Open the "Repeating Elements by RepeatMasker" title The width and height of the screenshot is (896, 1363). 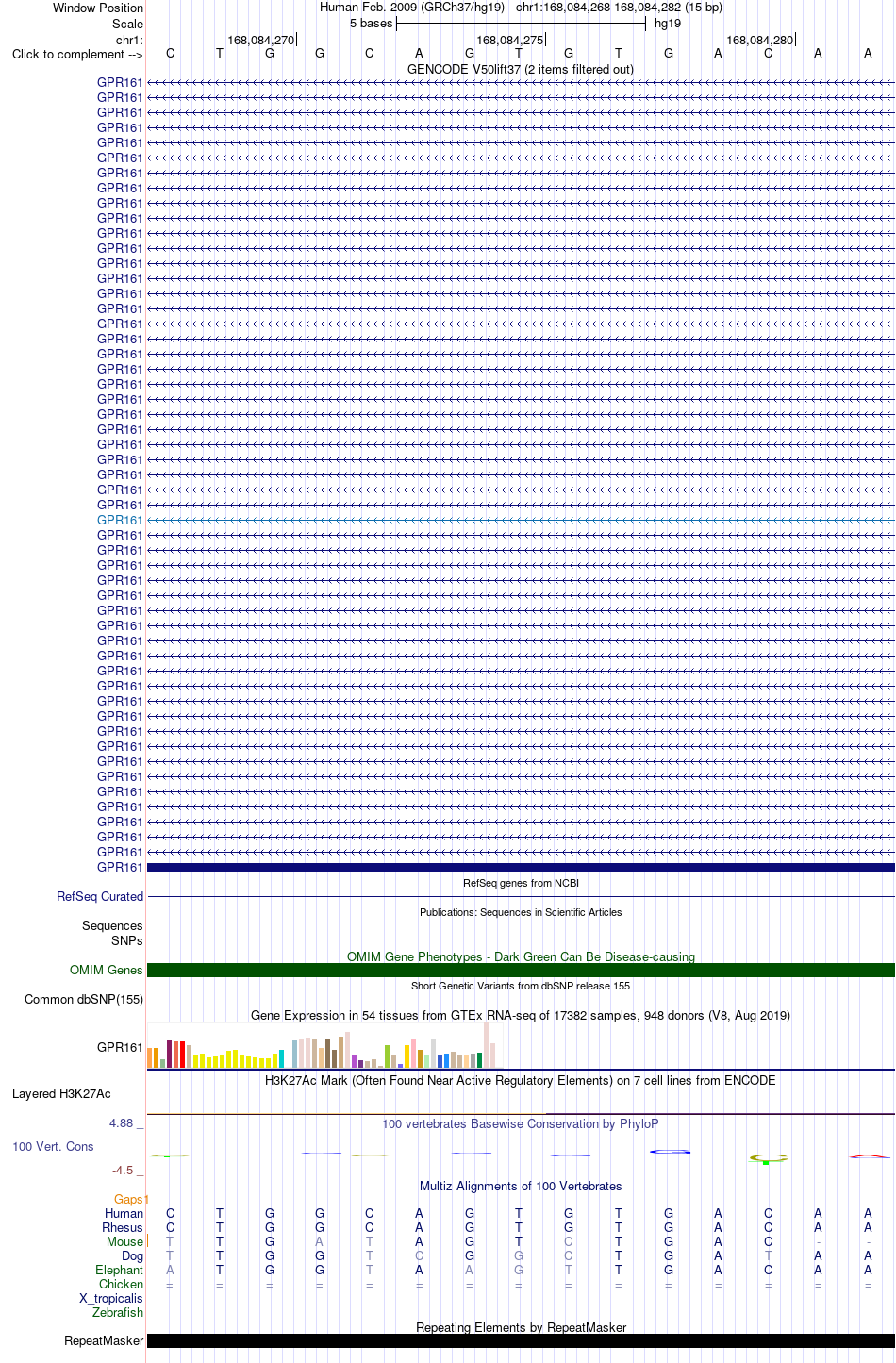tap(521, 1327)
